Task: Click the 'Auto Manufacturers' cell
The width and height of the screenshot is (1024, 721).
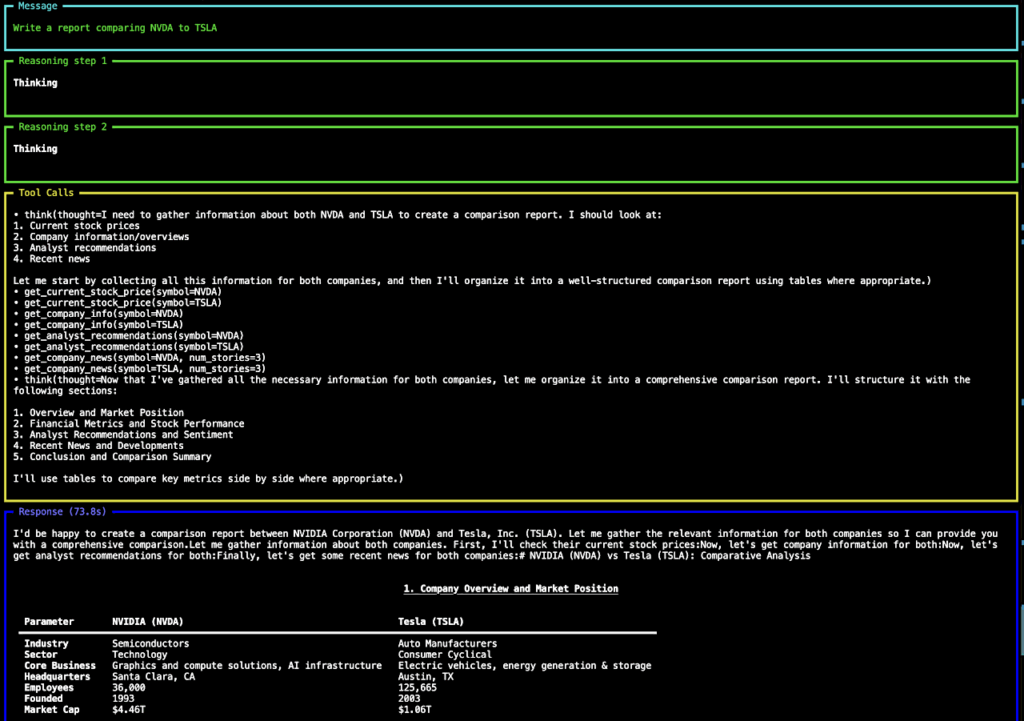Action: click(x=447, y=644)
